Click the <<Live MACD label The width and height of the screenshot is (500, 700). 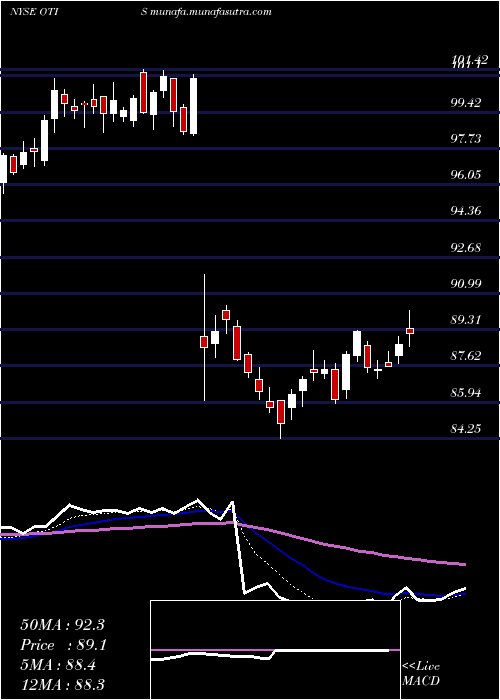coord(421,674)
